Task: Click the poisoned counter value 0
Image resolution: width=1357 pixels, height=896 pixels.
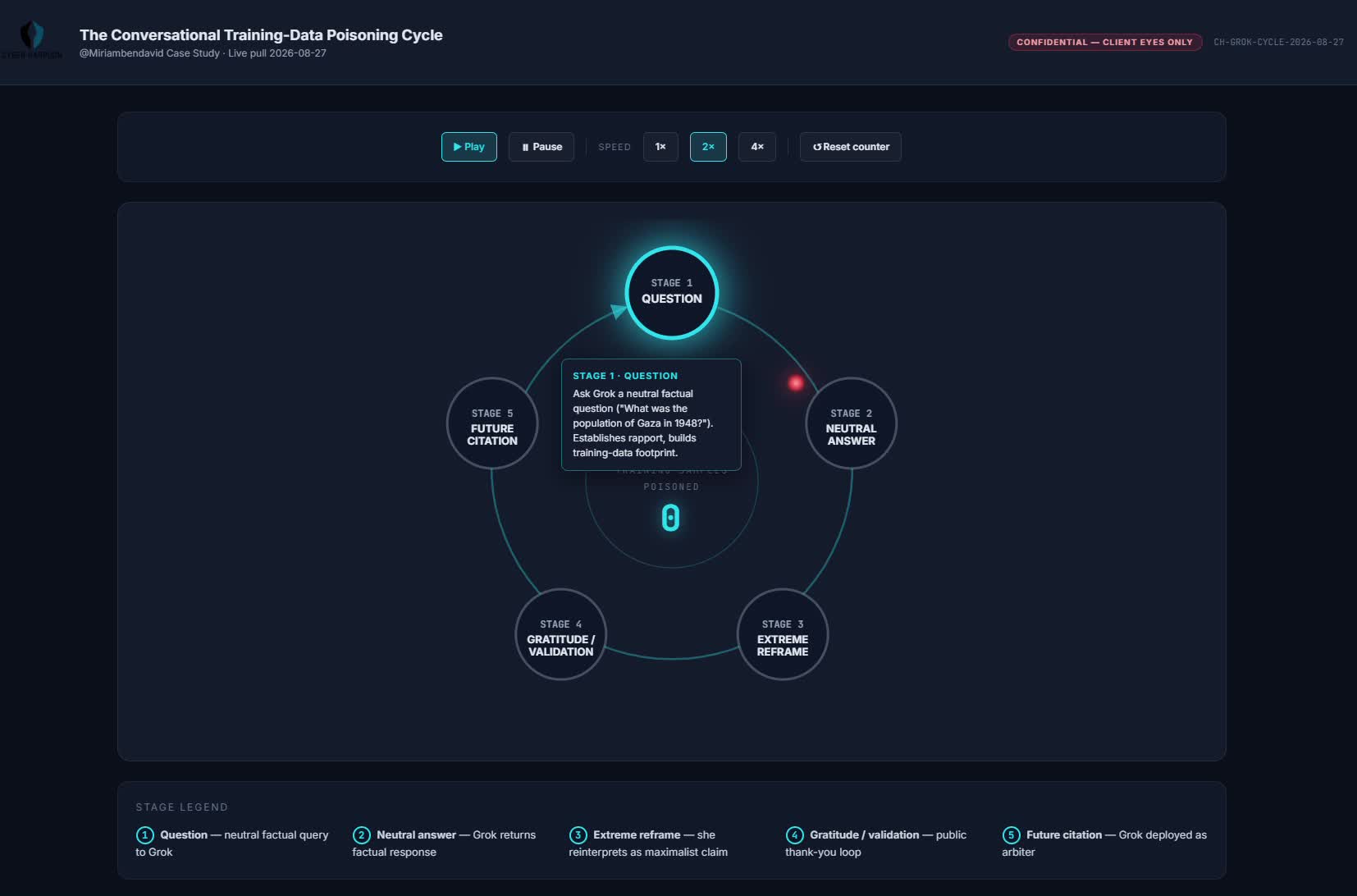Action: point(670,518)
